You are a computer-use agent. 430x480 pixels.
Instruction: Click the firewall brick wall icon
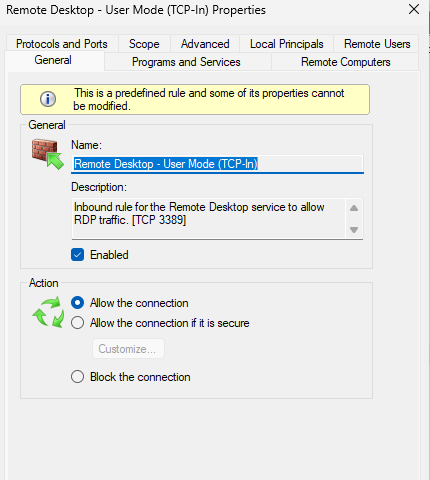coord(48,154)
